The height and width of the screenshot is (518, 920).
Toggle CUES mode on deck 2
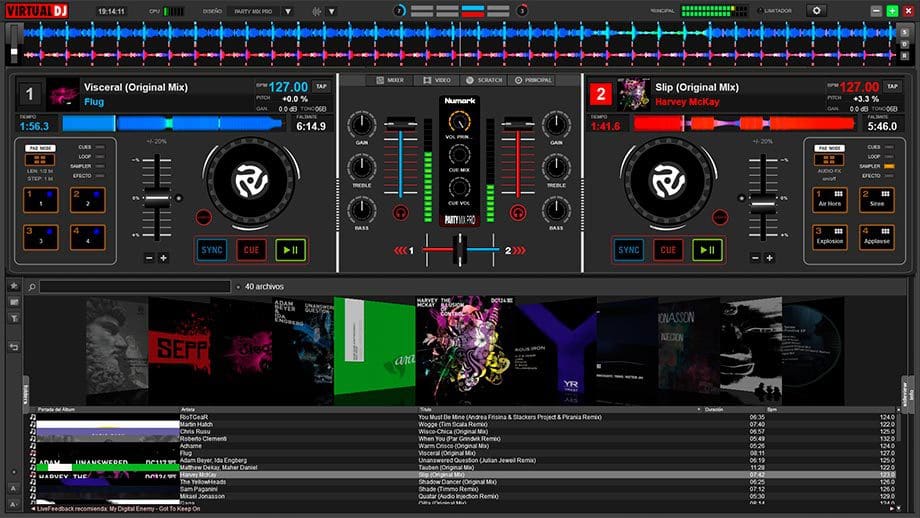pos(880,147)
